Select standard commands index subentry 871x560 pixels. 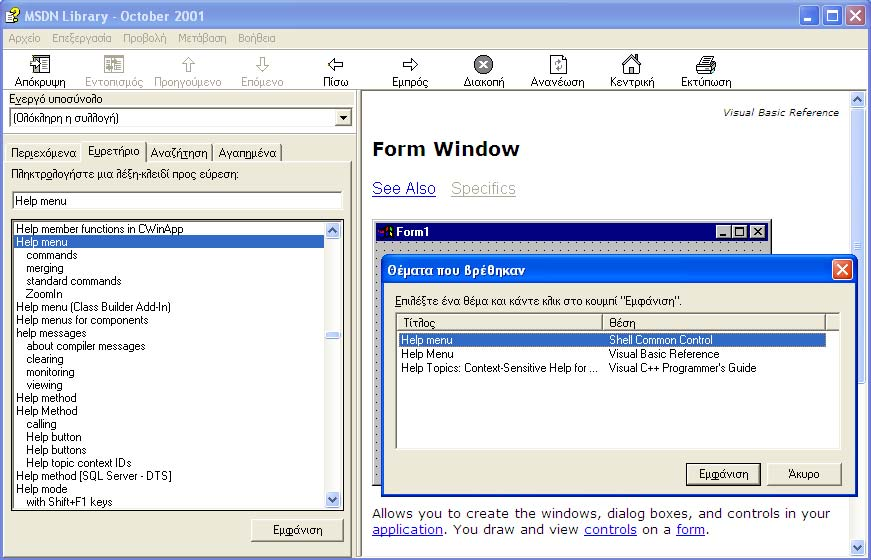[73, 281]
